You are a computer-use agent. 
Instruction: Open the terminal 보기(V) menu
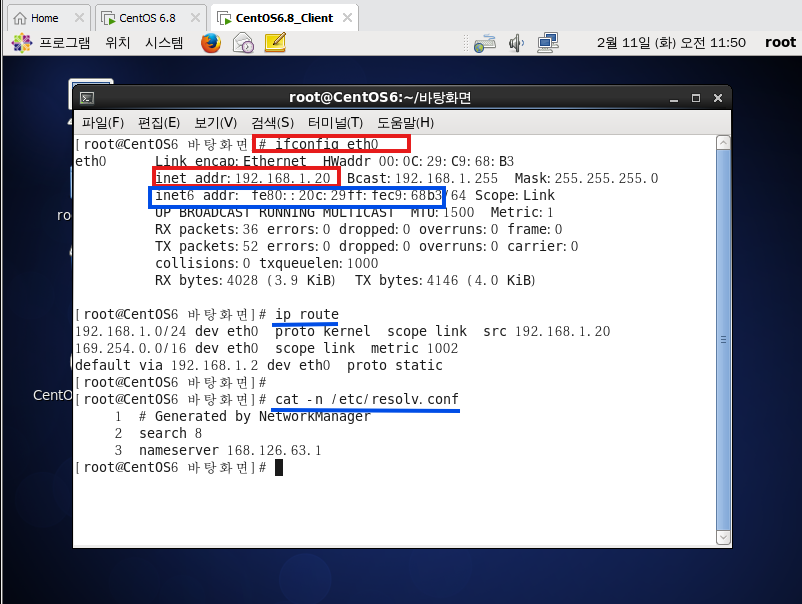tap(215, 123)
